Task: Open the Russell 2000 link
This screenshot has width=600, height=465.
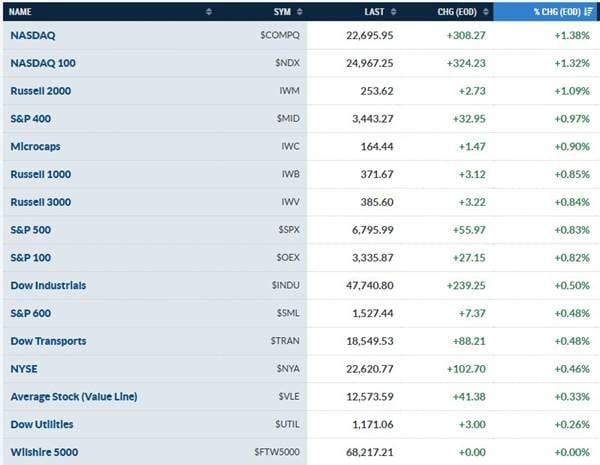Action: tap(41, 91)
